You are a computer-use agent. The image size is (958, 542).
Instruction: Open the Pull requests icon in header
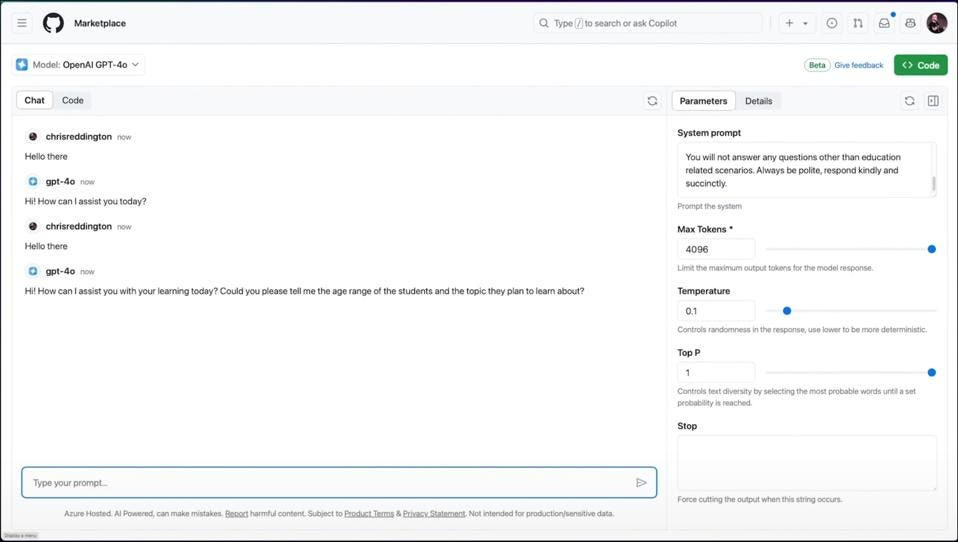click(858, 23)
